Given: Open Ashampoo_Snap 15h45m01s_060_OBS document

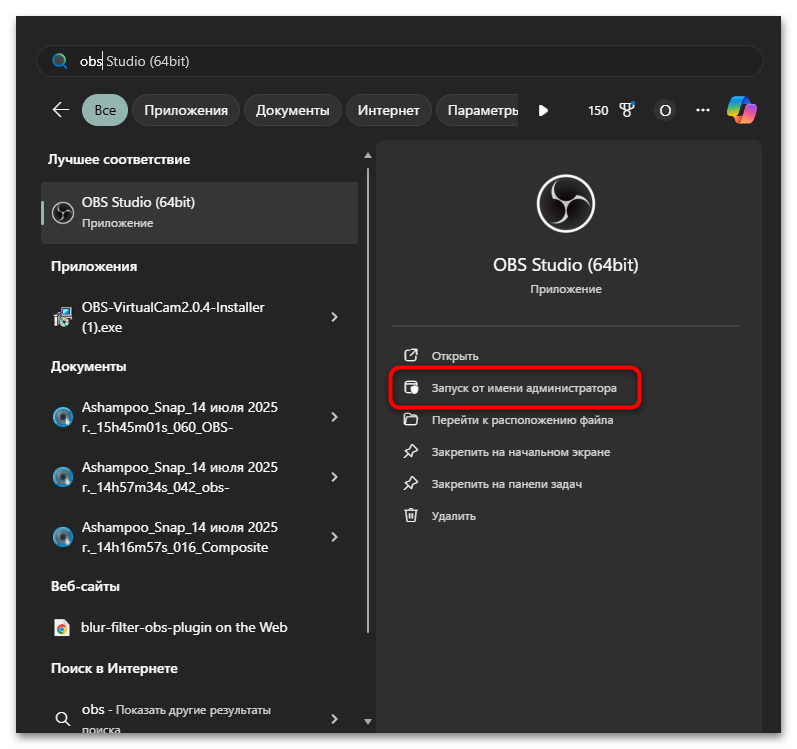Looking at the screenshot, I should (199, 417).
